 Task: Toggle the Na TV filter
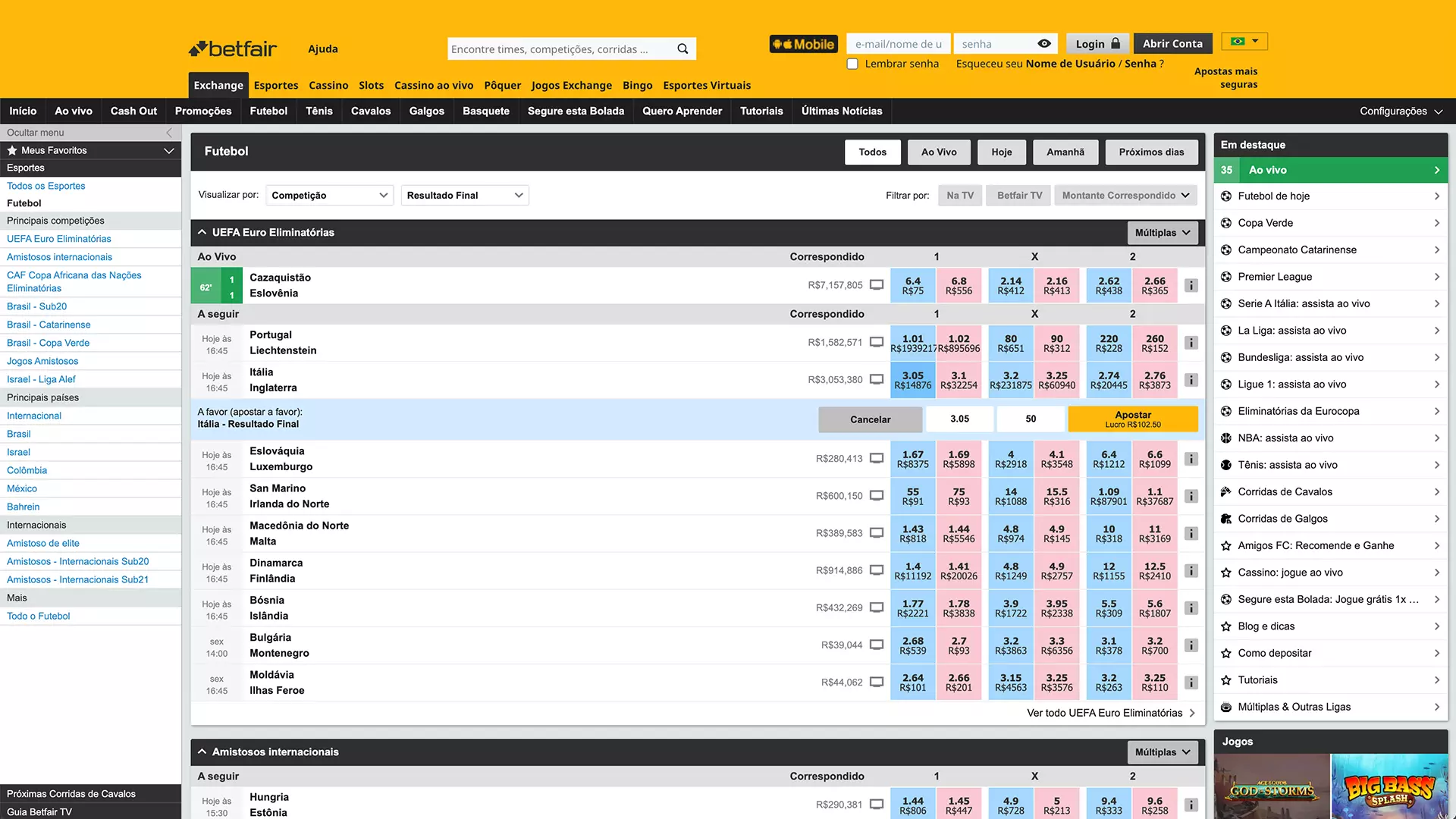point(960,196)
